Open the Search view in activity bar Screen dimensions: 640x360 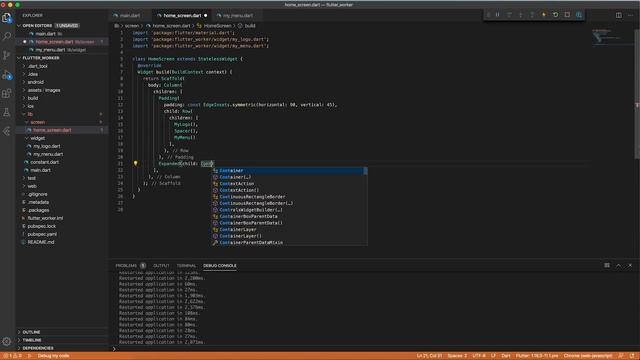pyautogui.click(x=7, y=36)
